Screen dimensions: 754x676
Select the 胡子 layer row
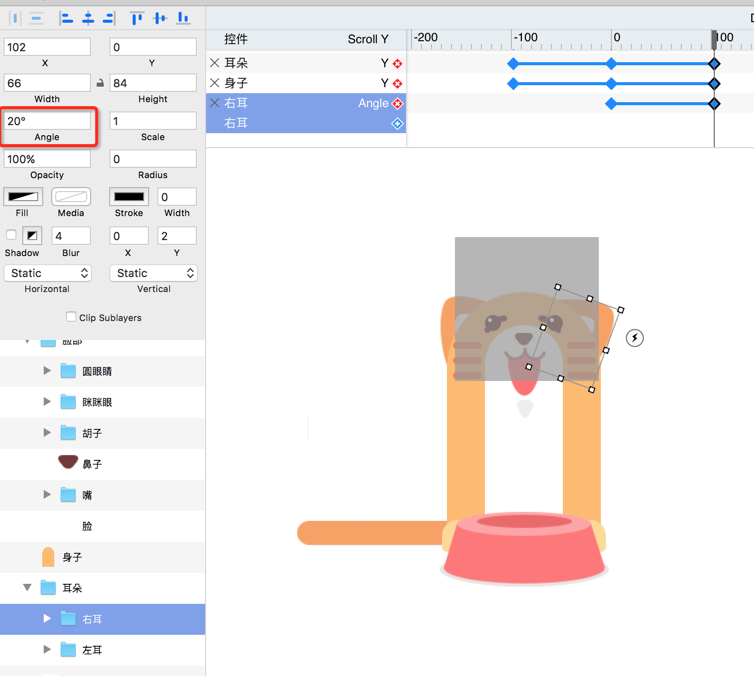[x=102, y=433]
